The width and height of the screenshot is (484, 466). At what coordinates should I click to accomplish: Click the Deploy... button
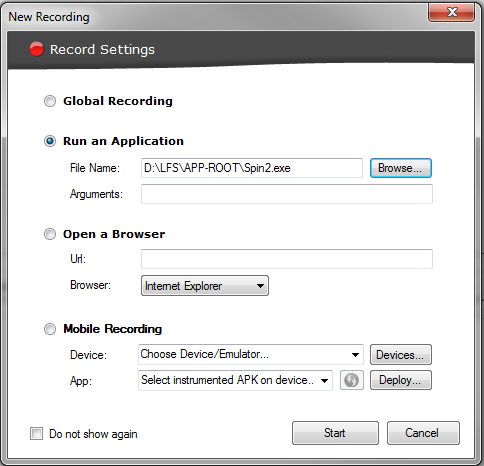(x=401, y=380)
